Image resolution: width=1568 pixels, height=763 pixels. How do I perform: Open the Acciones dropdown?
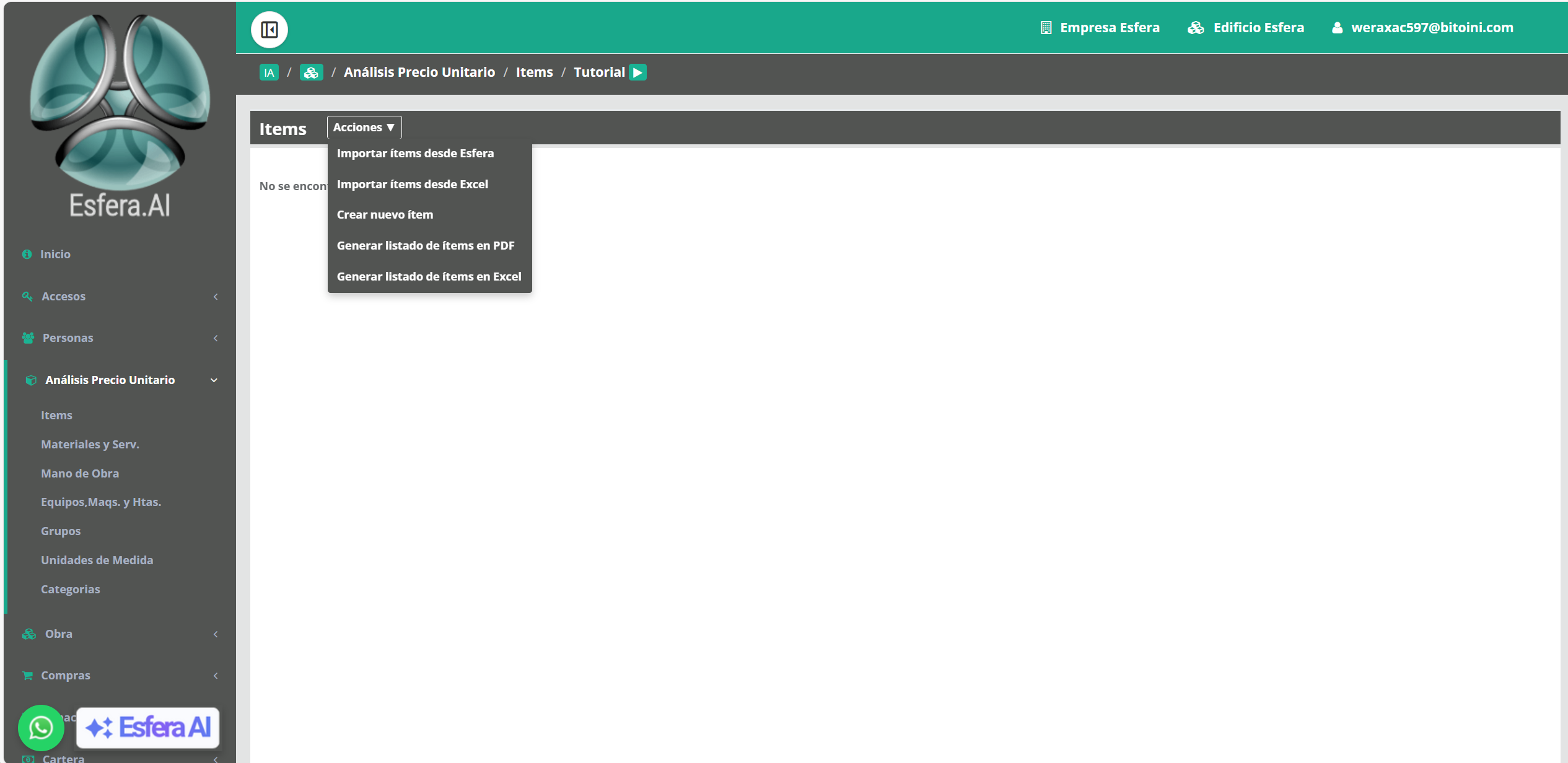pyautogui.click(x=364, y=128)
